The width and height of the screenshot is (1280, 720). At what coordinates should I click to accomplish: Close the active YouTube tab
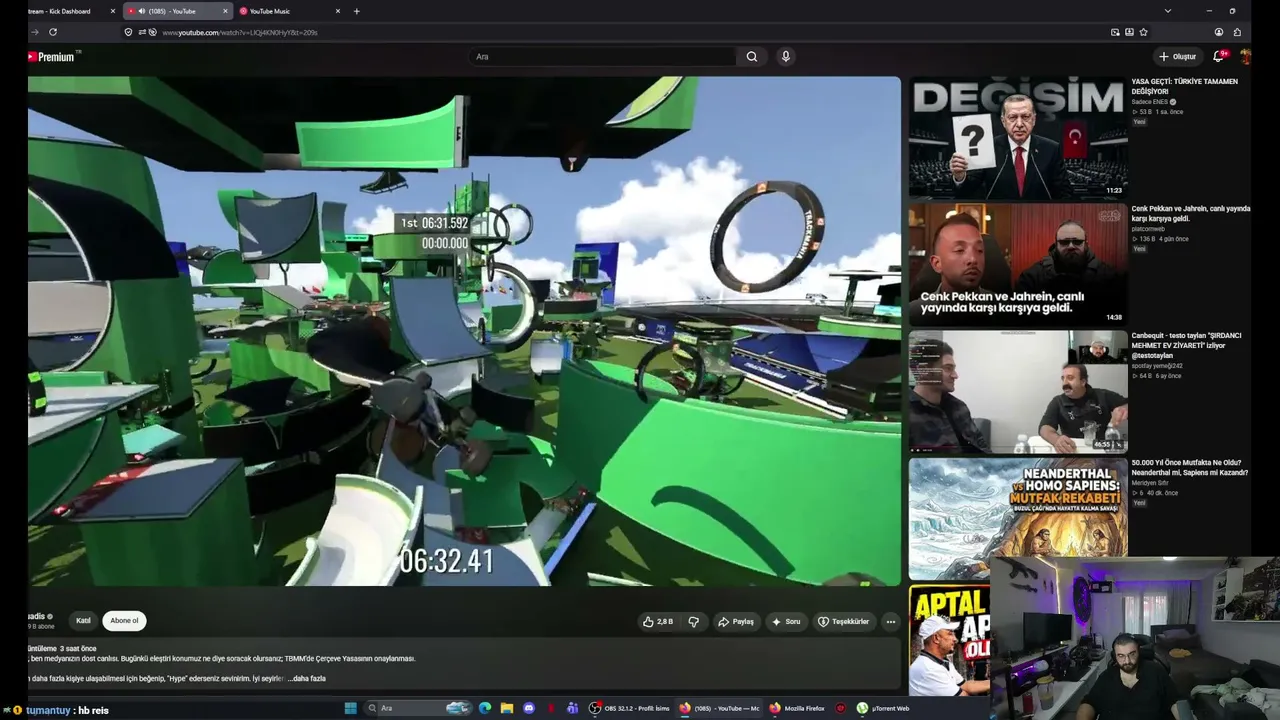[x=225, y=11]
